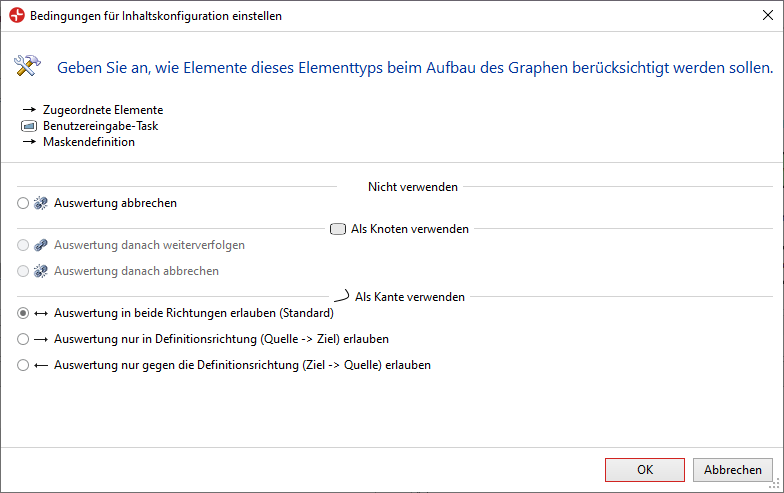Click the hammer and wrench tools icon
The height and width of the screenshot is (493, 784).
tap(27, 66)
